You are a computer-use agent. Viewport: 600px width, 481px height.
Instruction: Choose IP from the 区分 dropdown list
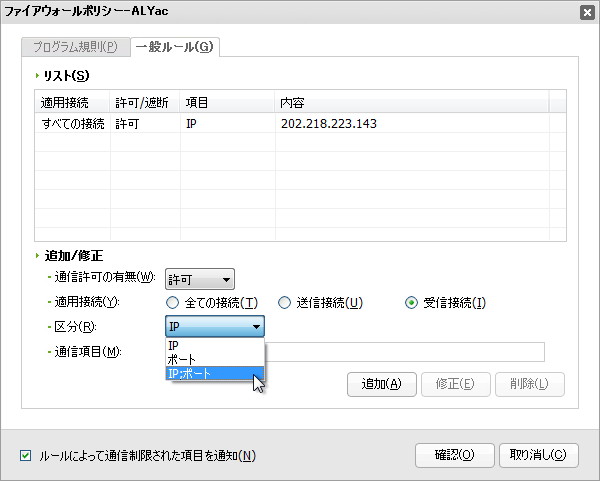point(215,345)
